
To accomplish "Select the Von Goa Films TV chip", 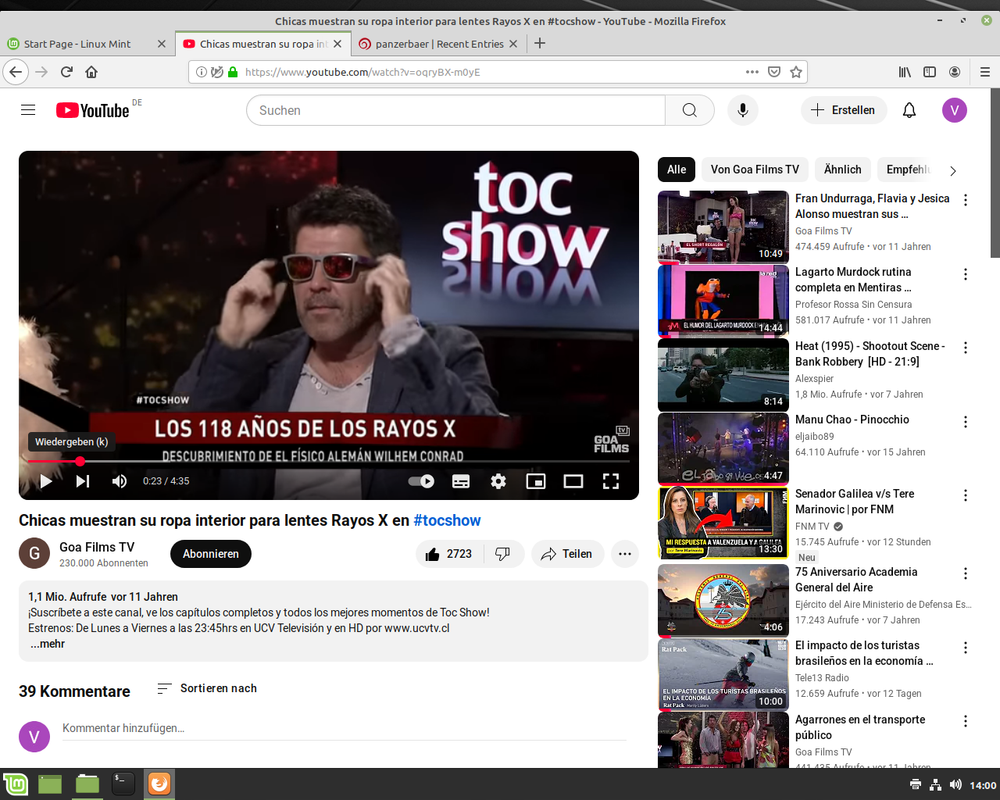I will [754, 170].
